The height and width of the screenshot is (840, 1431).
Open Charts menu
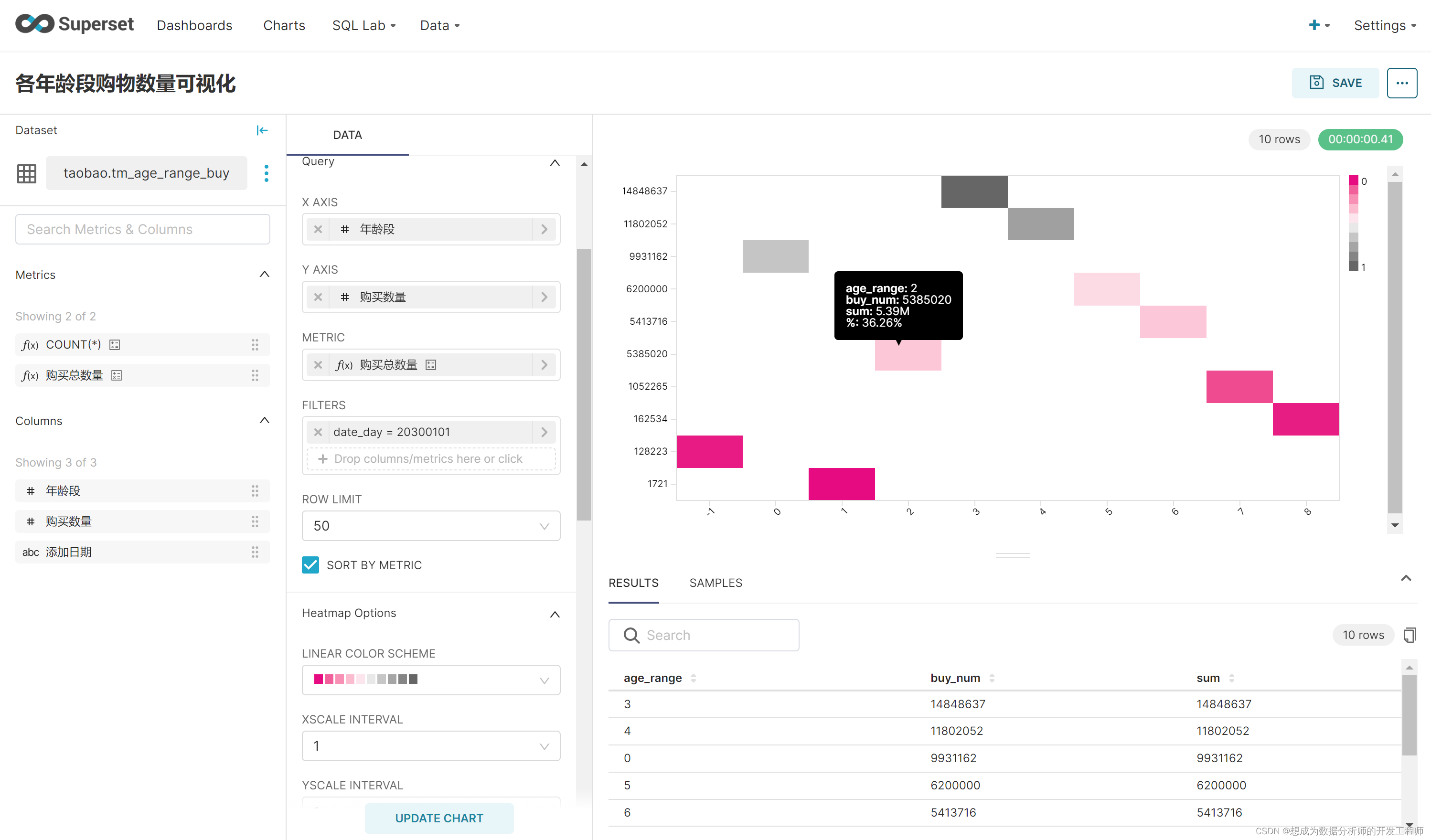pos(284,25)
